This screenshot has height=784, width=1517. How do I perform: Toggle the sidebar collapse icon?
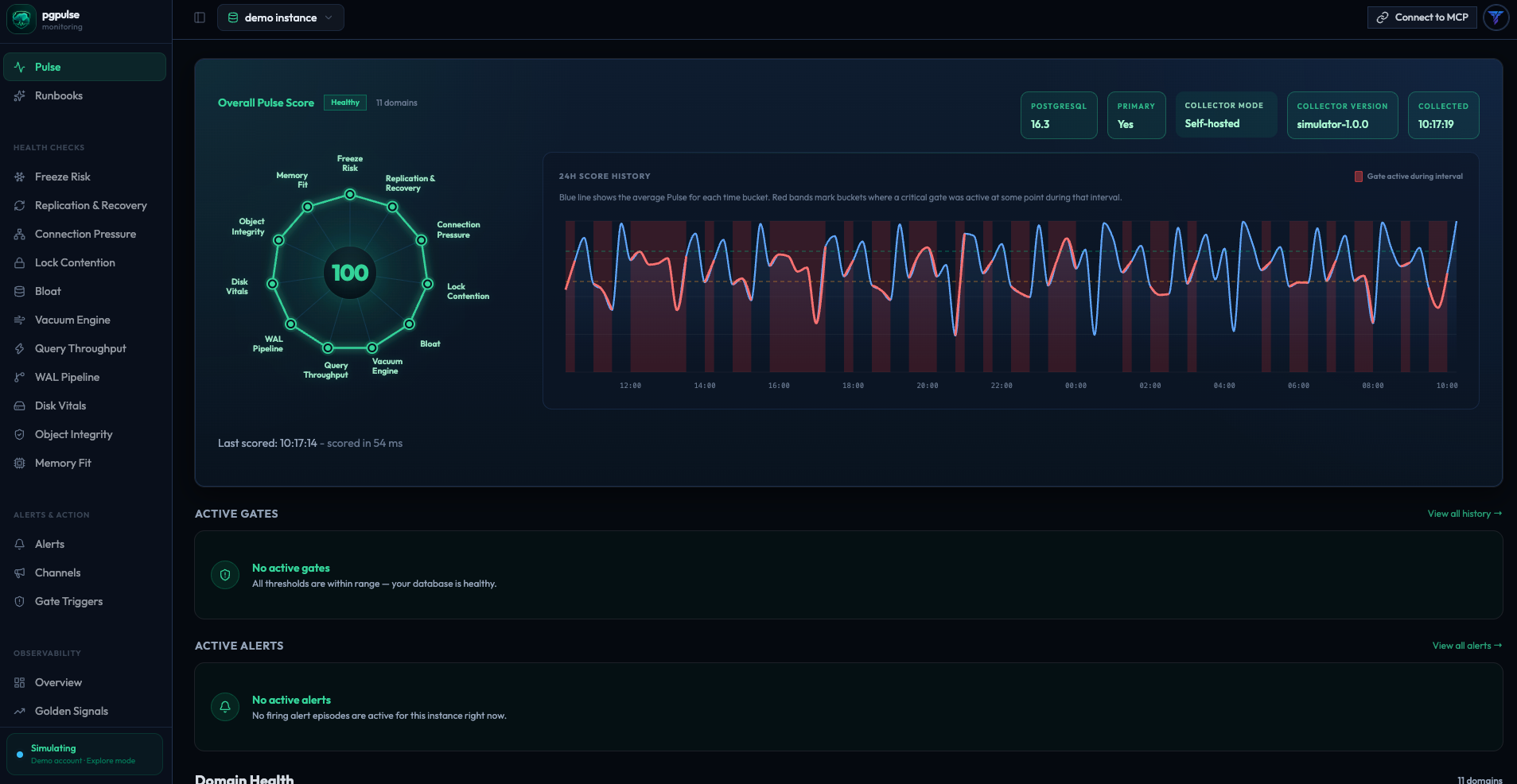tap(200, 17)
